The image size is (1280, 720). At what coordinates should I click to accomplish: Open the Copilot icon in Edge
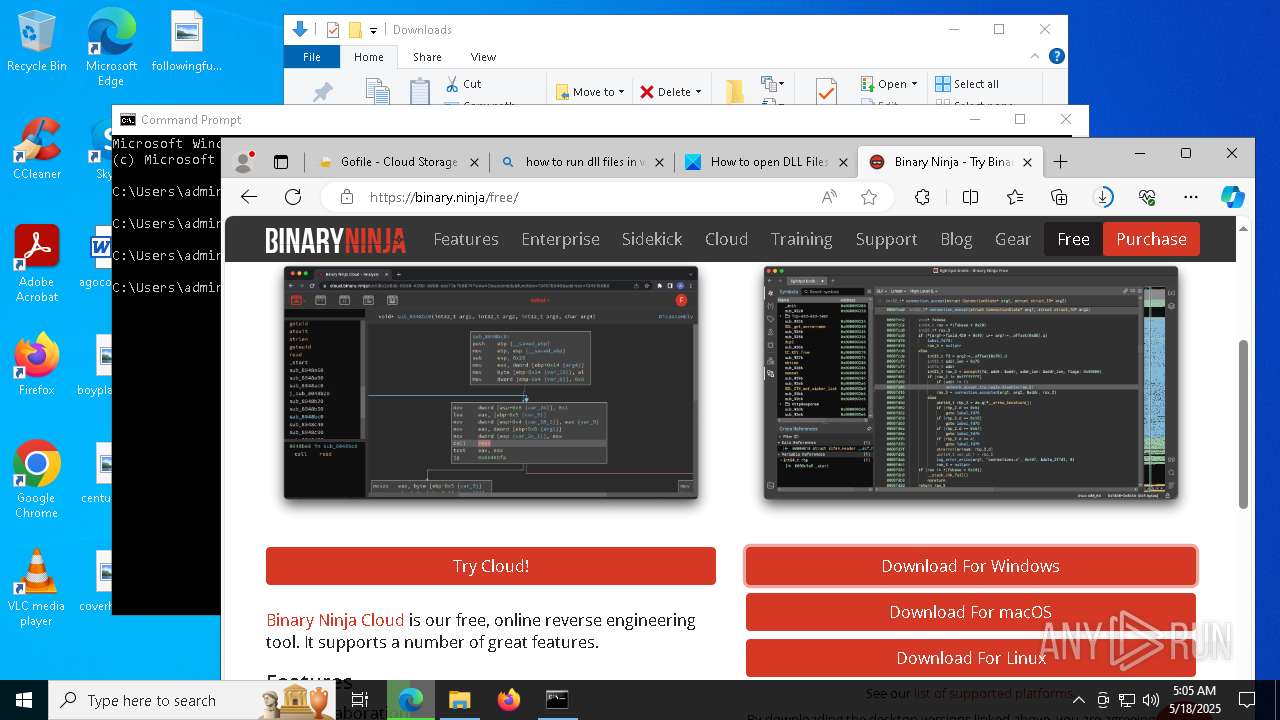click(x=1233, y=197)
